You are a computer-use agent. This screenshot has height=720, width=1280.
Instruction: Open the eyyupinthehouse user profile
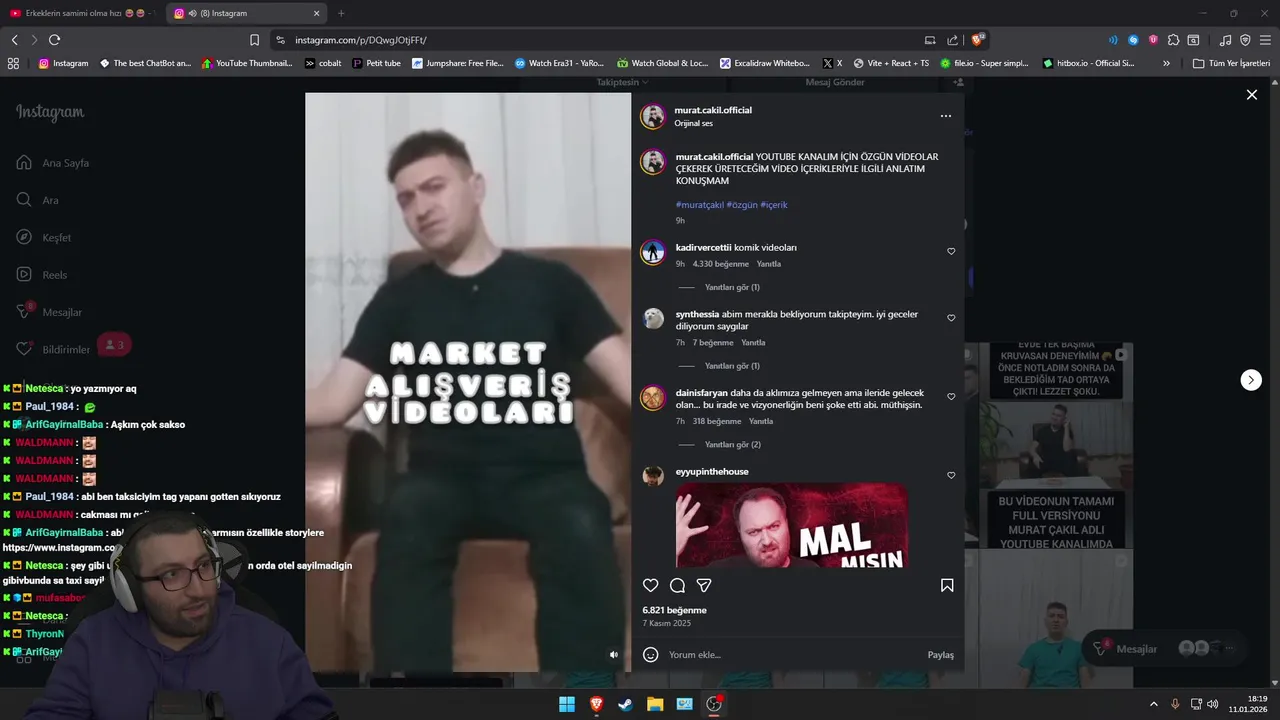click(x=712, y=472)
